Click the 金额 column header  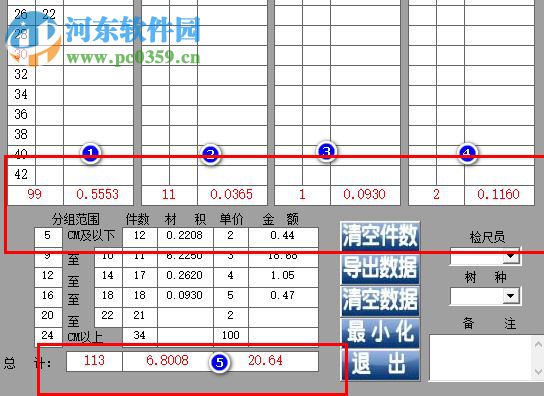280,219
